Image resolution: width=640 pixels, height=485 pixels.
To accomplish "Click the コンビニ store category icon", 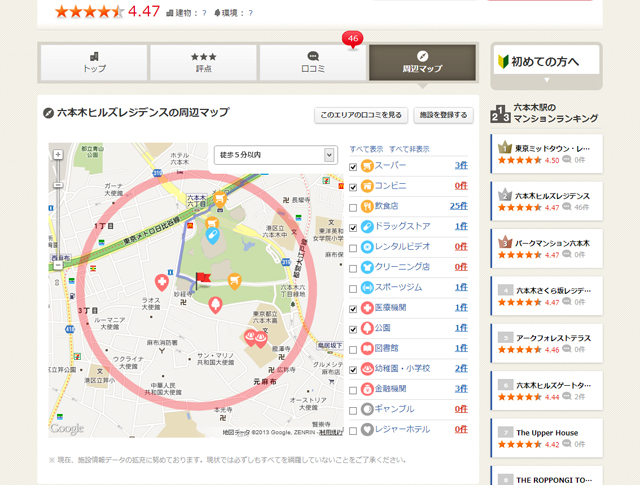I will (x=367, y=186).
